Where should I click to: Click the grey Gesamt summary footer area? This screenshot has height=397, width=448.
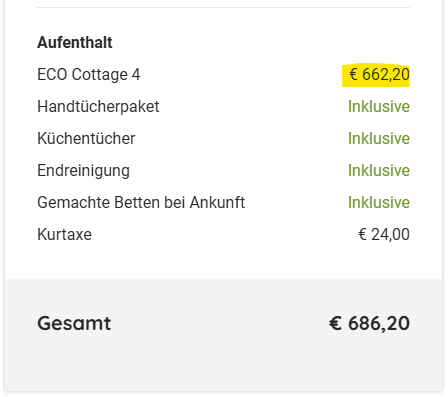(x=223, y=335)
